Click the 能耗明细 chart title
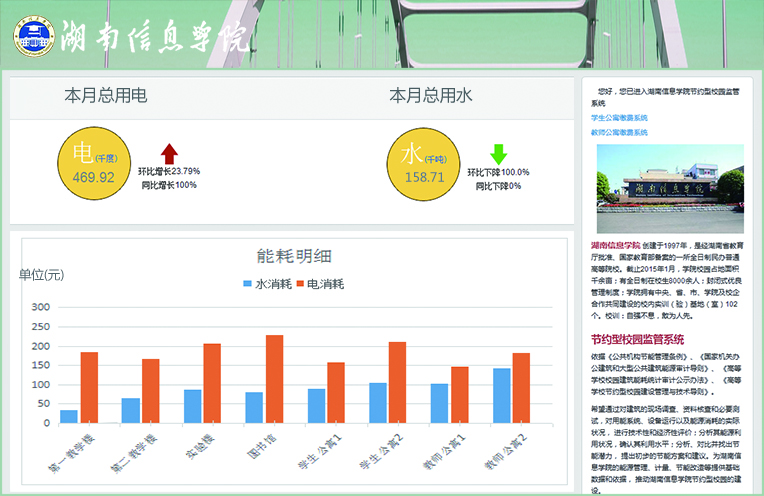The height and width of the screenshot is (496, 764). pos(294,257)
